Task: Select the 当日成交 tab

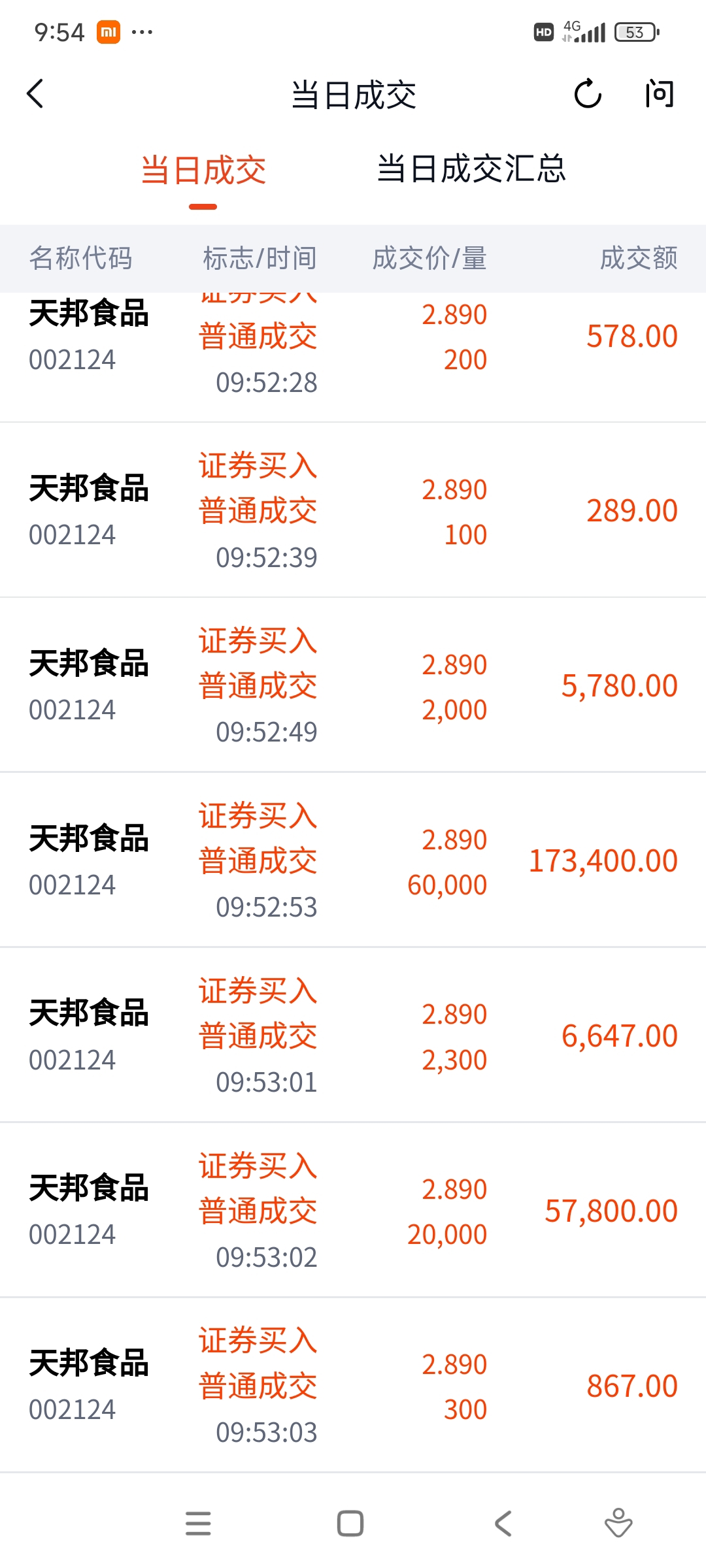Action: [x=203, y=170]
